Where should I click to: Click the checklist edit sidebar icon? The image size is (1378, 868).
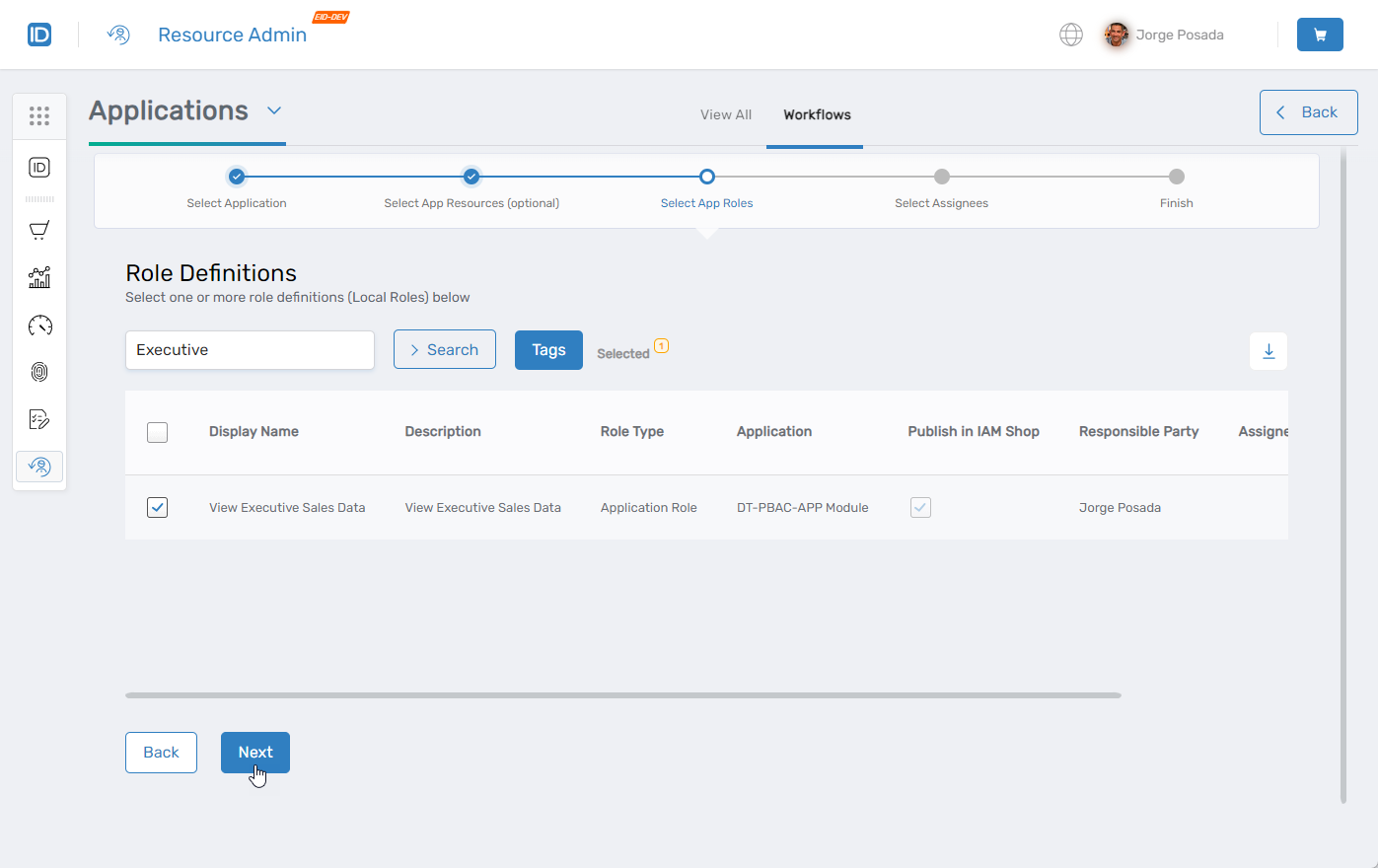[x=39, y=419]
